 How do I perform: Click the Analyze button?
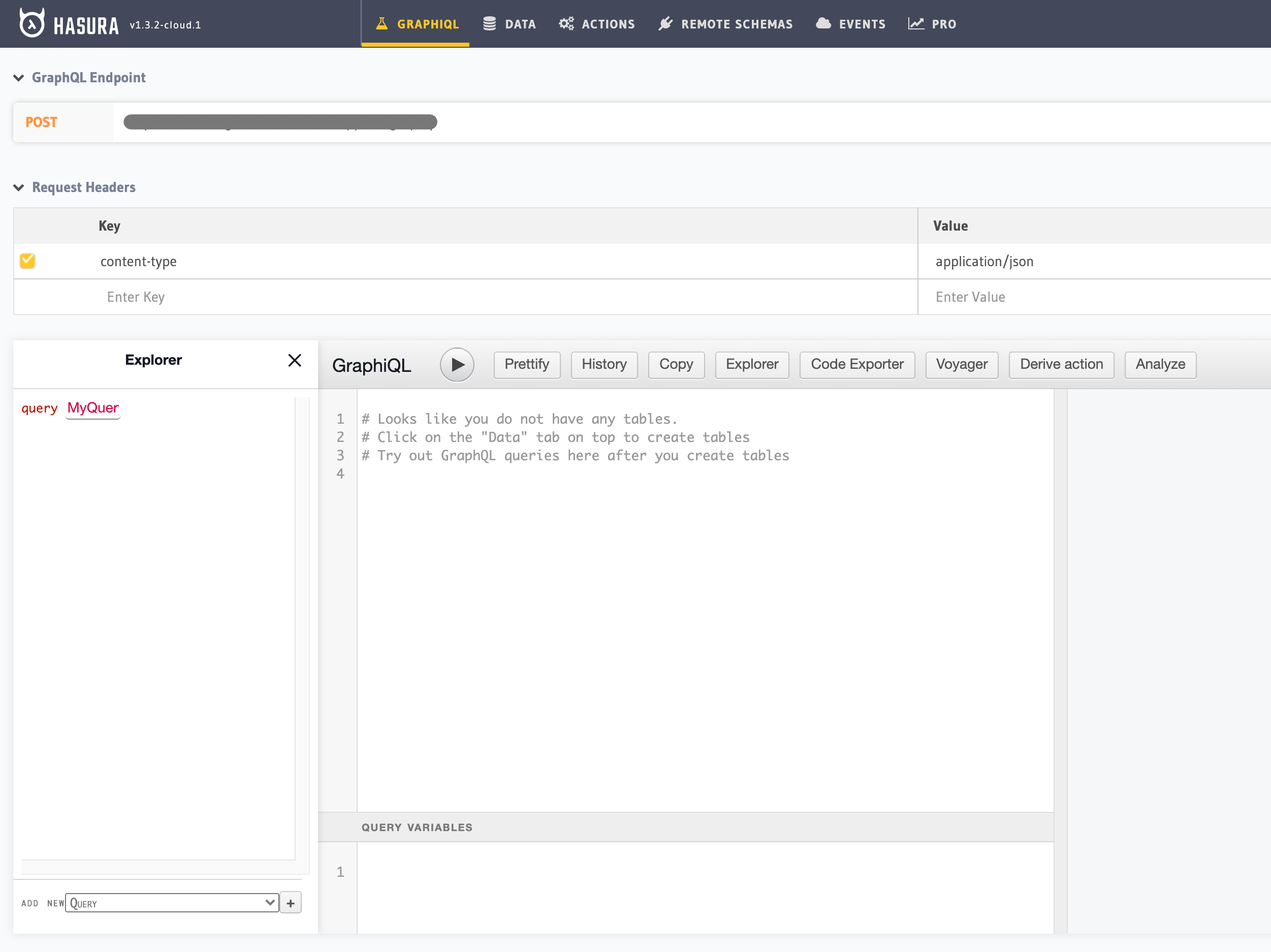1160,364
